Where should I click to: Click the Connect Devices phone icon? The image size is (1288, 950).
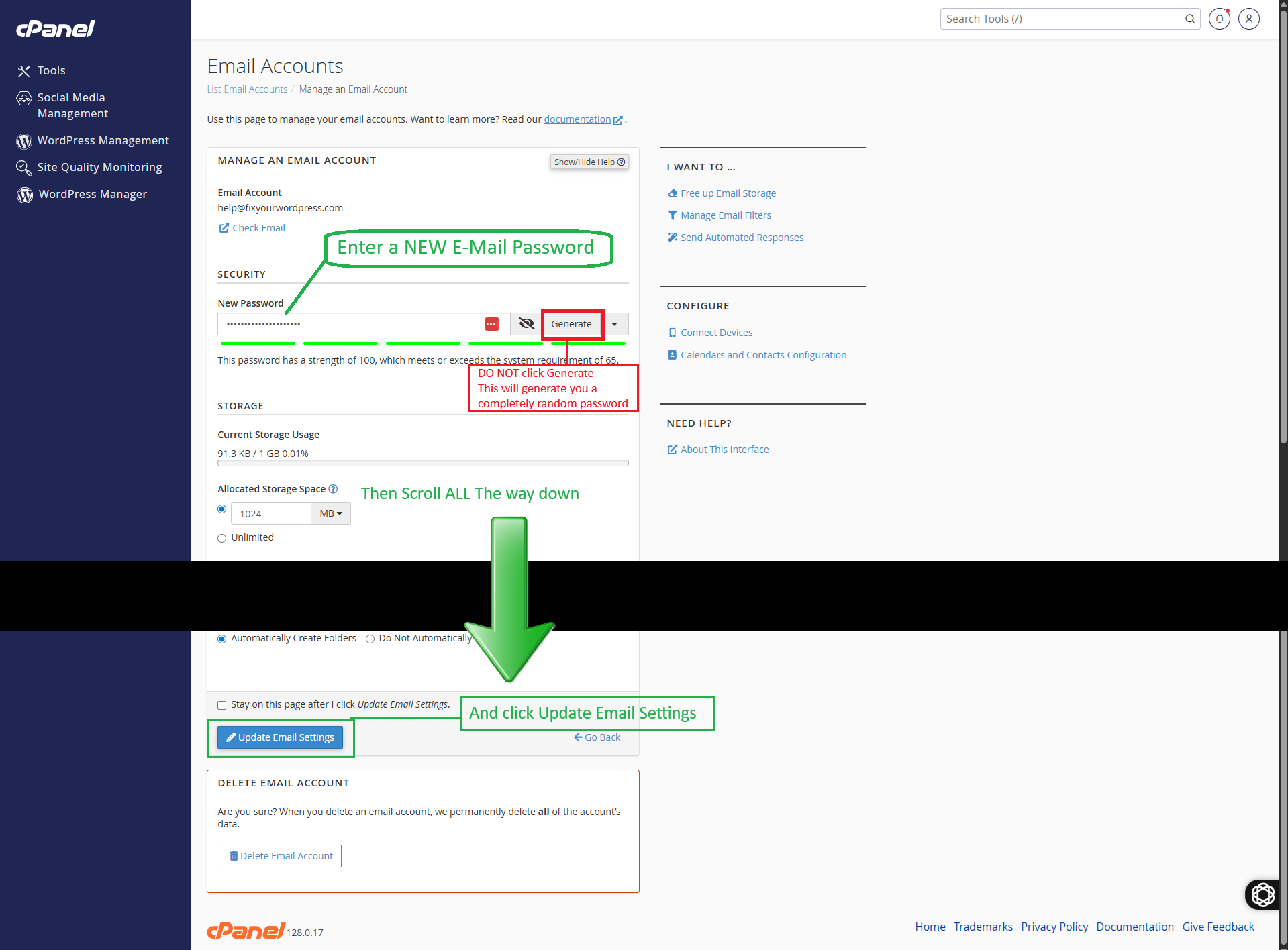coord(673,333)
